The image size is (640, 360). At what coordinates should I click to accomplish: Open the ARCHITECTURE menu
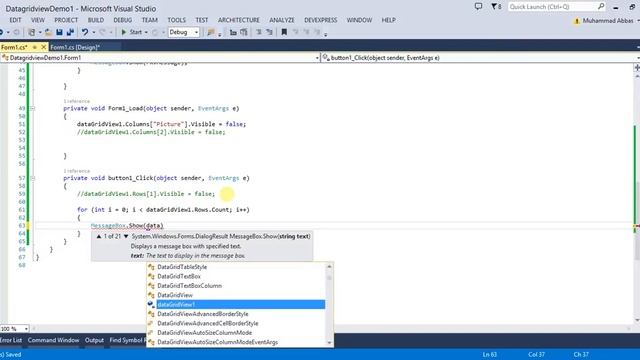pos(239,20)
